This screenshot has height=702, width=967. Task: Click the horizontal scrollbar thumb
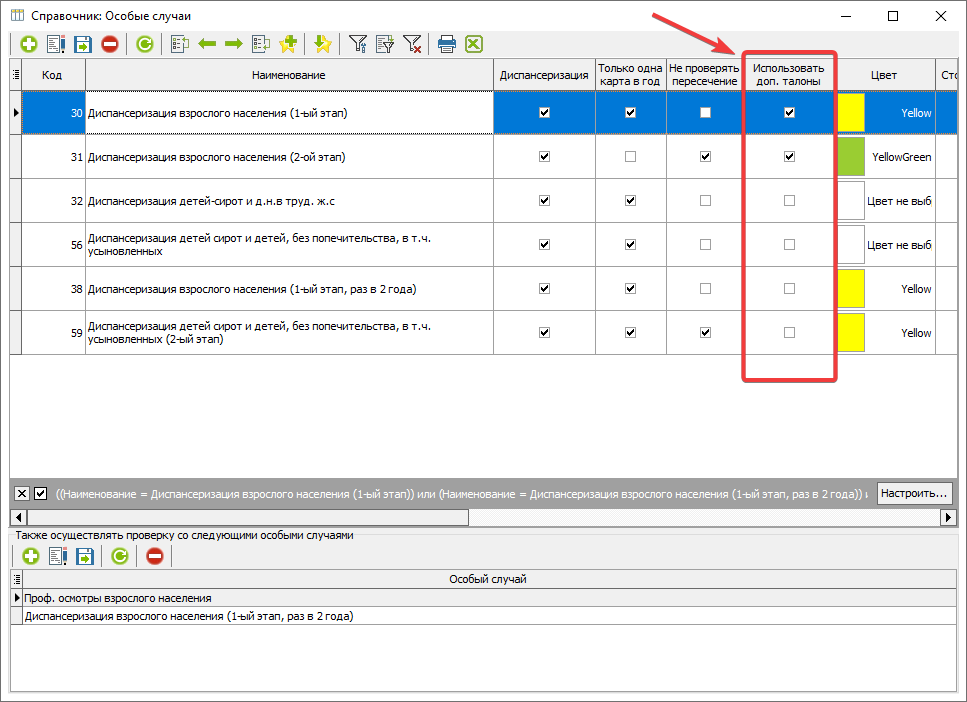[x=248, y=517]
